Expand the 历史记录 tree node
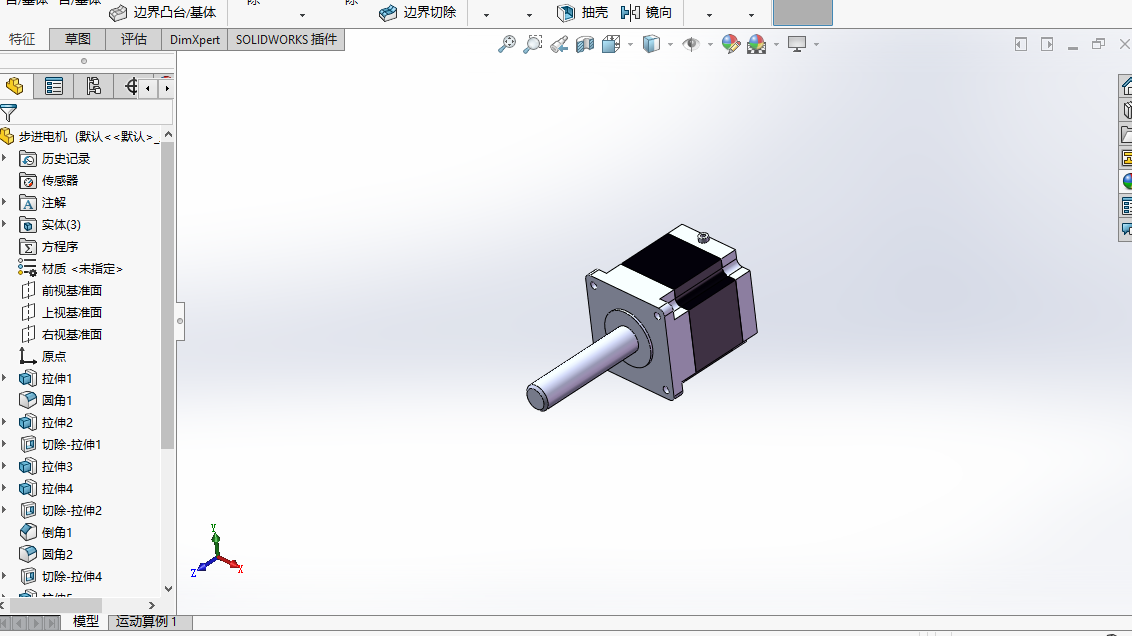Image resolution: width=1132 pixels, height=636 pixels. tap(4, 158)
